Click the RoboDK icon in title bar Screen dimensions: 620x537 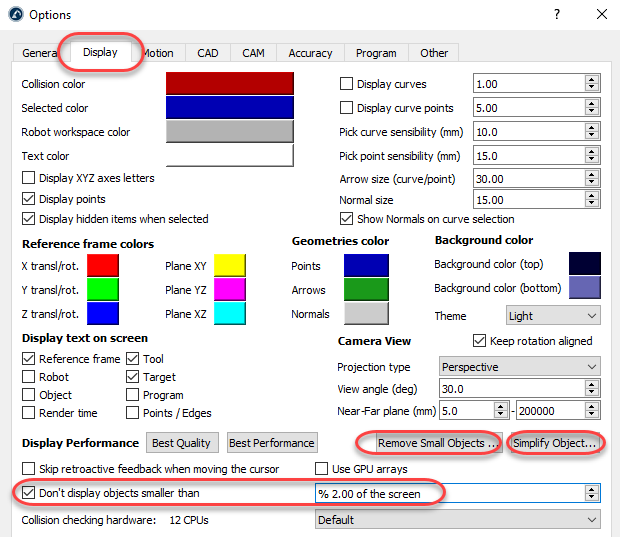(14, 15)
